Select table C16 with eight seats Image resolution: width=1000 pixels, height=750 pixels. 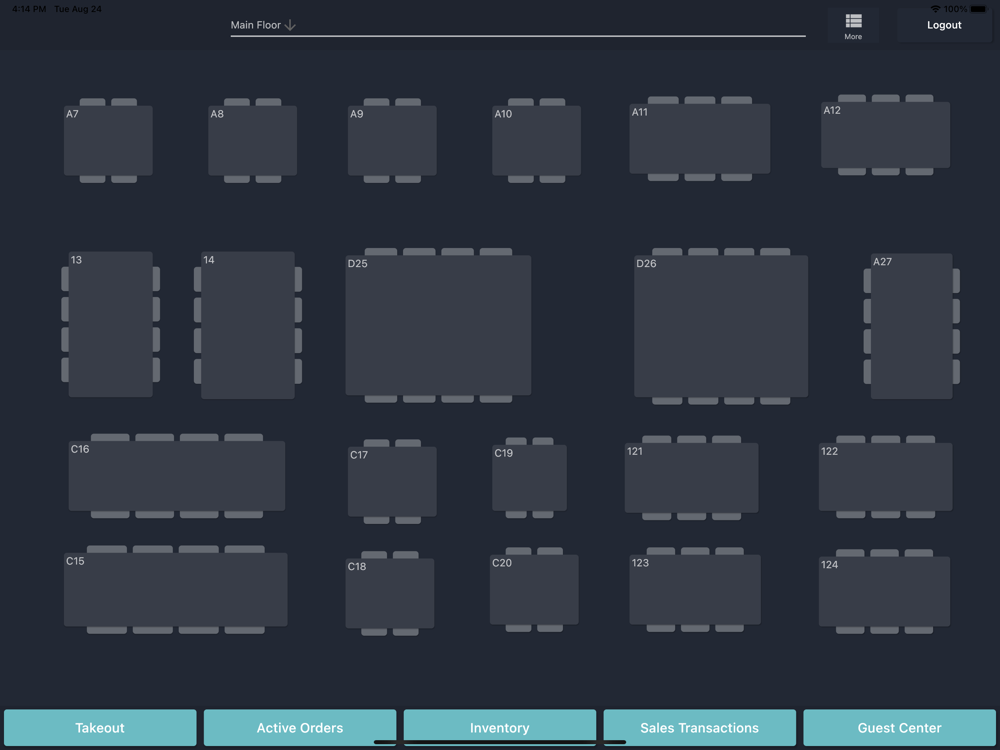tap(177, 476)
